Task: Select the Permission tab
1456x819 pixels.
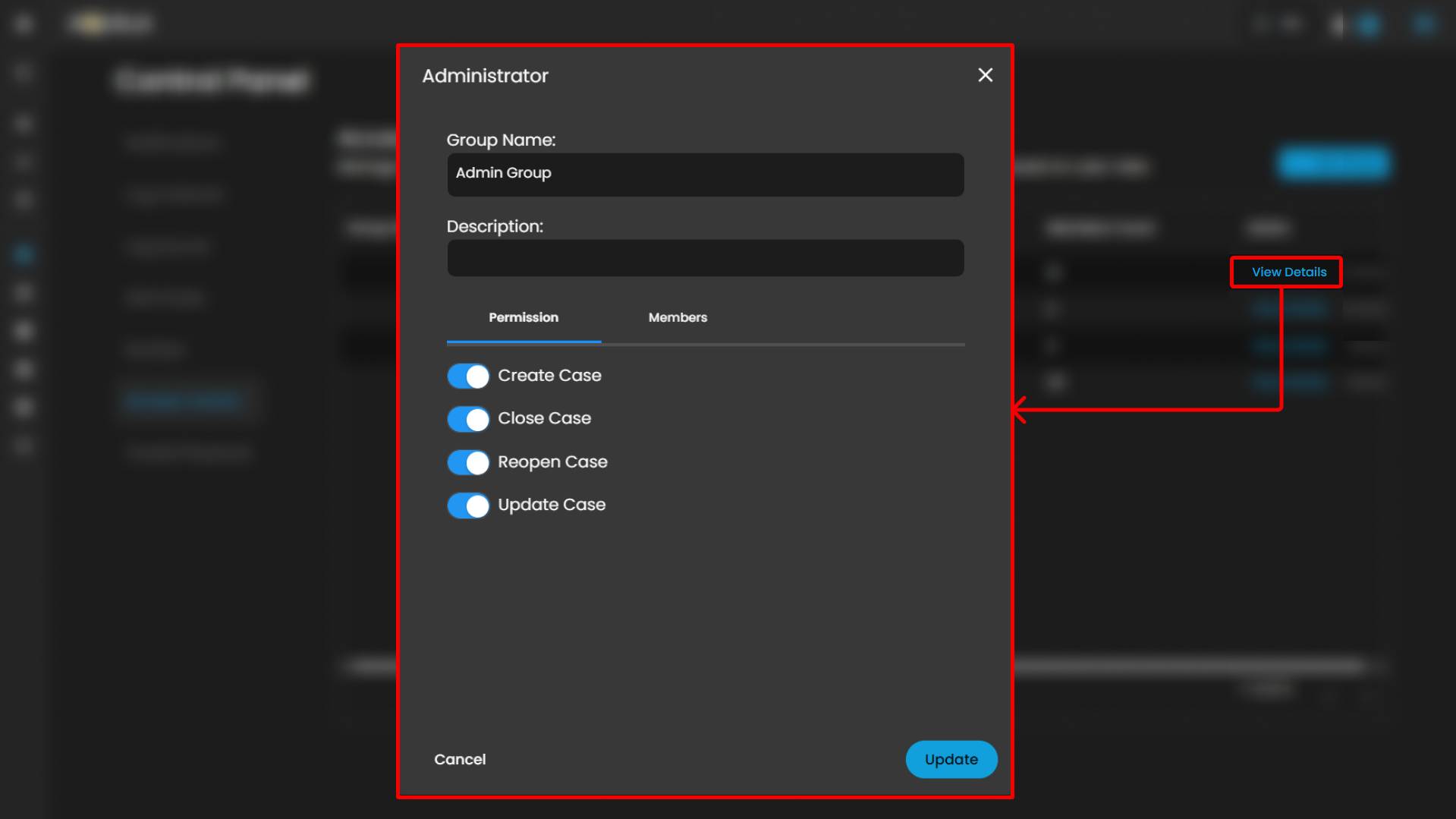Action: [524, 317]
